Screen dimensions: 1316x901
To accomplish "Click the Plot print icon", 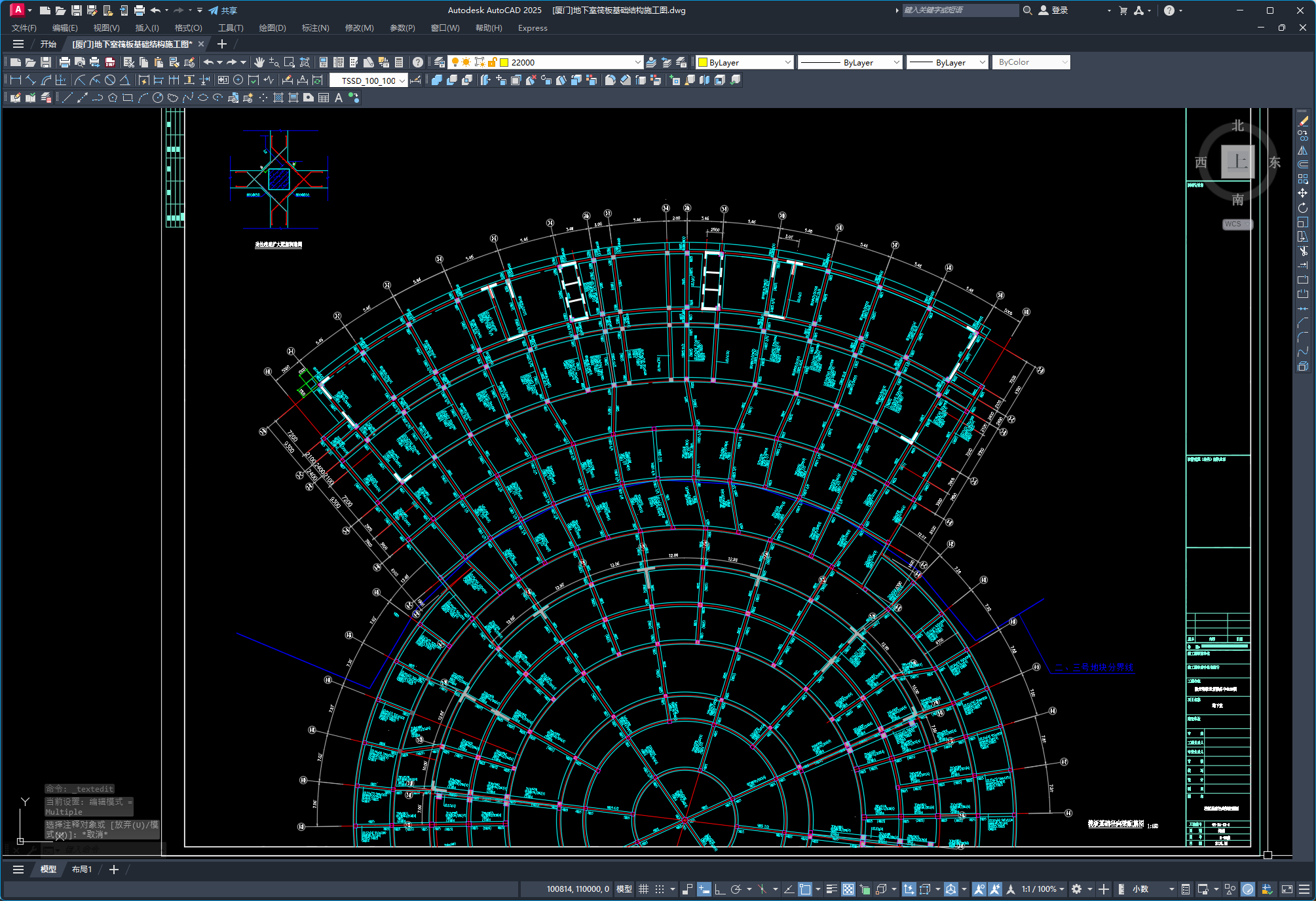I will click(64, 62).
